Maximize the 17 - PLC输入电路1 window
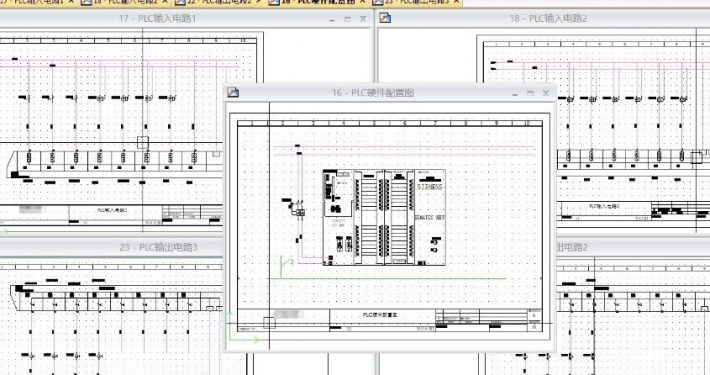The height and width of the screenshot is (375, 710). click(347, 19)
